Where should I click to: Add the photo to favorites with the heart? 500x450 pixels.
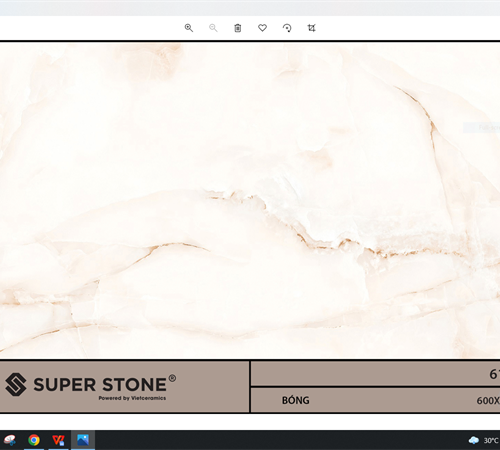[262, 28]
